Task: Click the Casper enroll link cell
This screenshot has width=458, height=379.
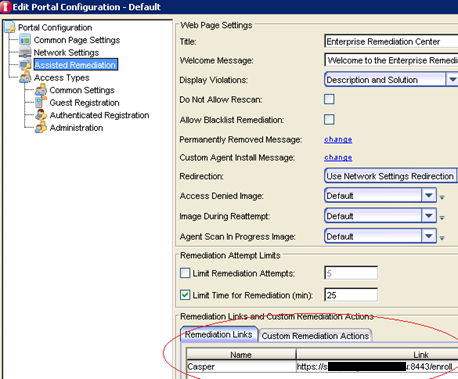Action: (x=377, y=367)
